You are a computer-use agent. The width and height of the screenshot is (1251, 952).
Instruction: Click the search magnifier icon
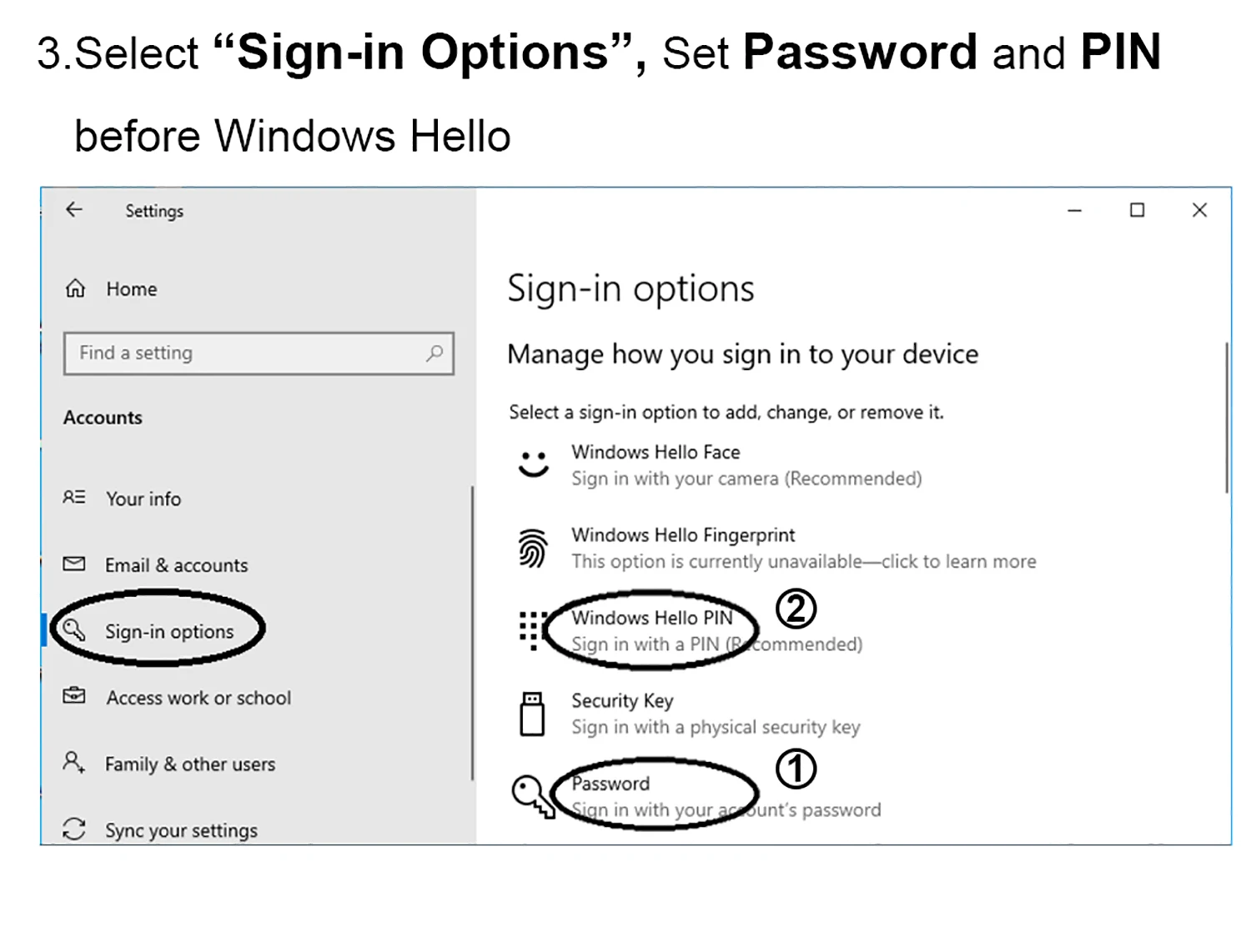(x=434, y=353)
